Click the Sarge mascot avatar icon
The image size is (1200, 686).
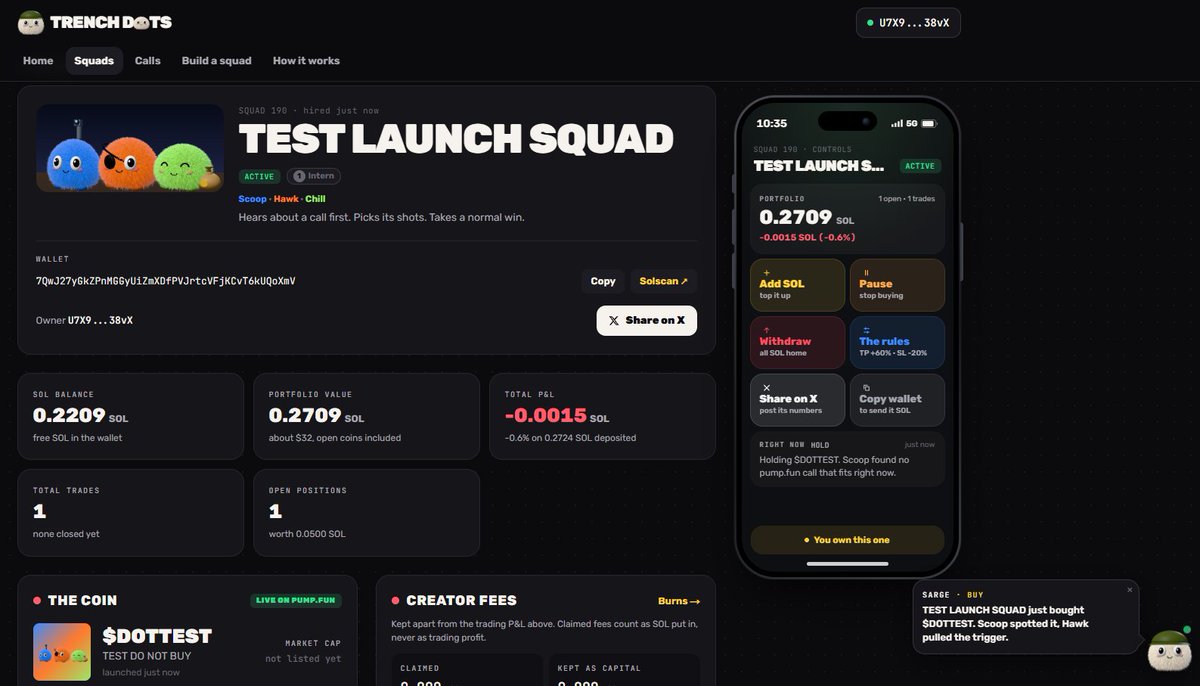pyautogui.click(x=1169, y=651)
